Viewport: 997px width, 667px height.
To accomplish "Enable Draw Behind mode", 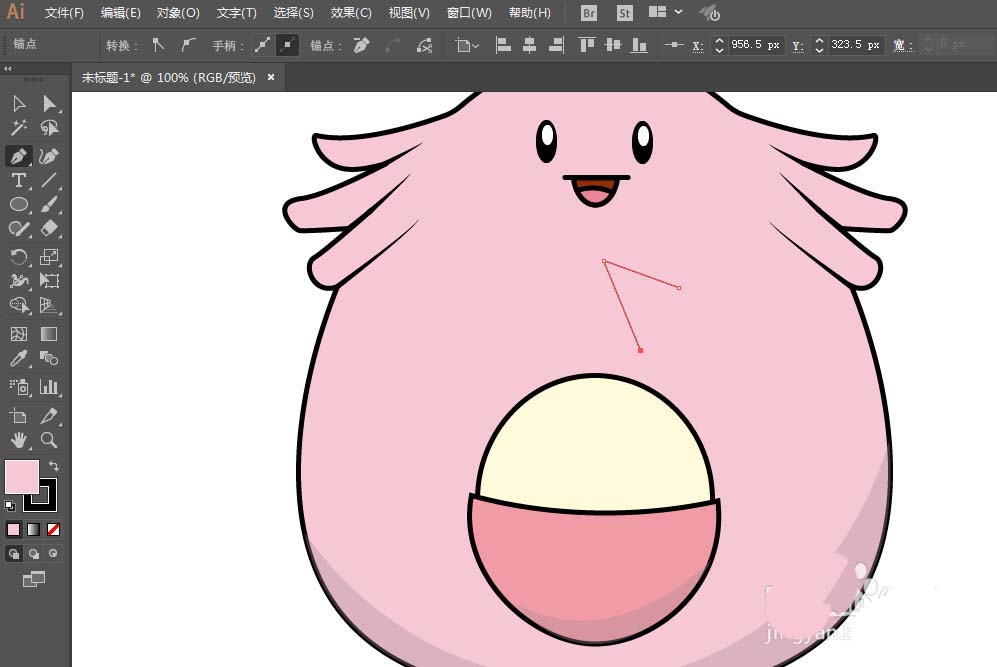I will (x=34, y=554).
